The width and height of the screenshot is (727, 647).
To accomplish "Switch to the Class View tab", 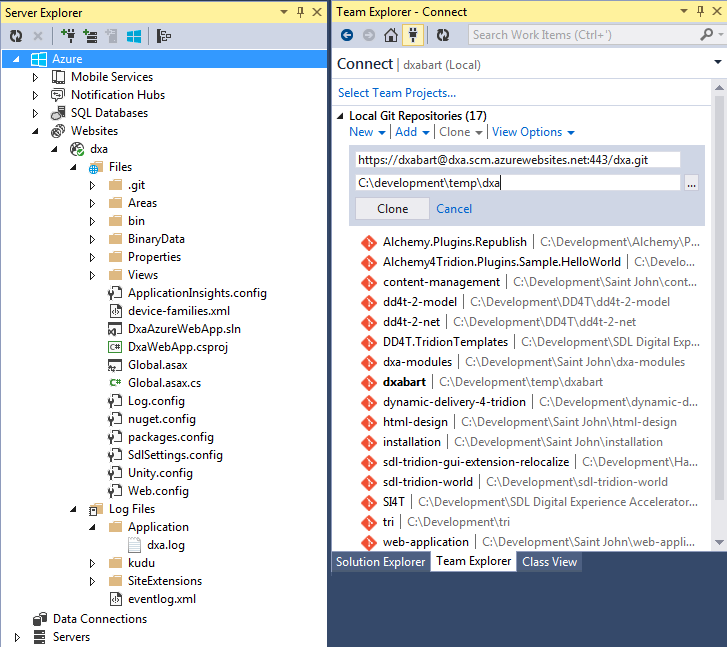I will pos(549,562).
